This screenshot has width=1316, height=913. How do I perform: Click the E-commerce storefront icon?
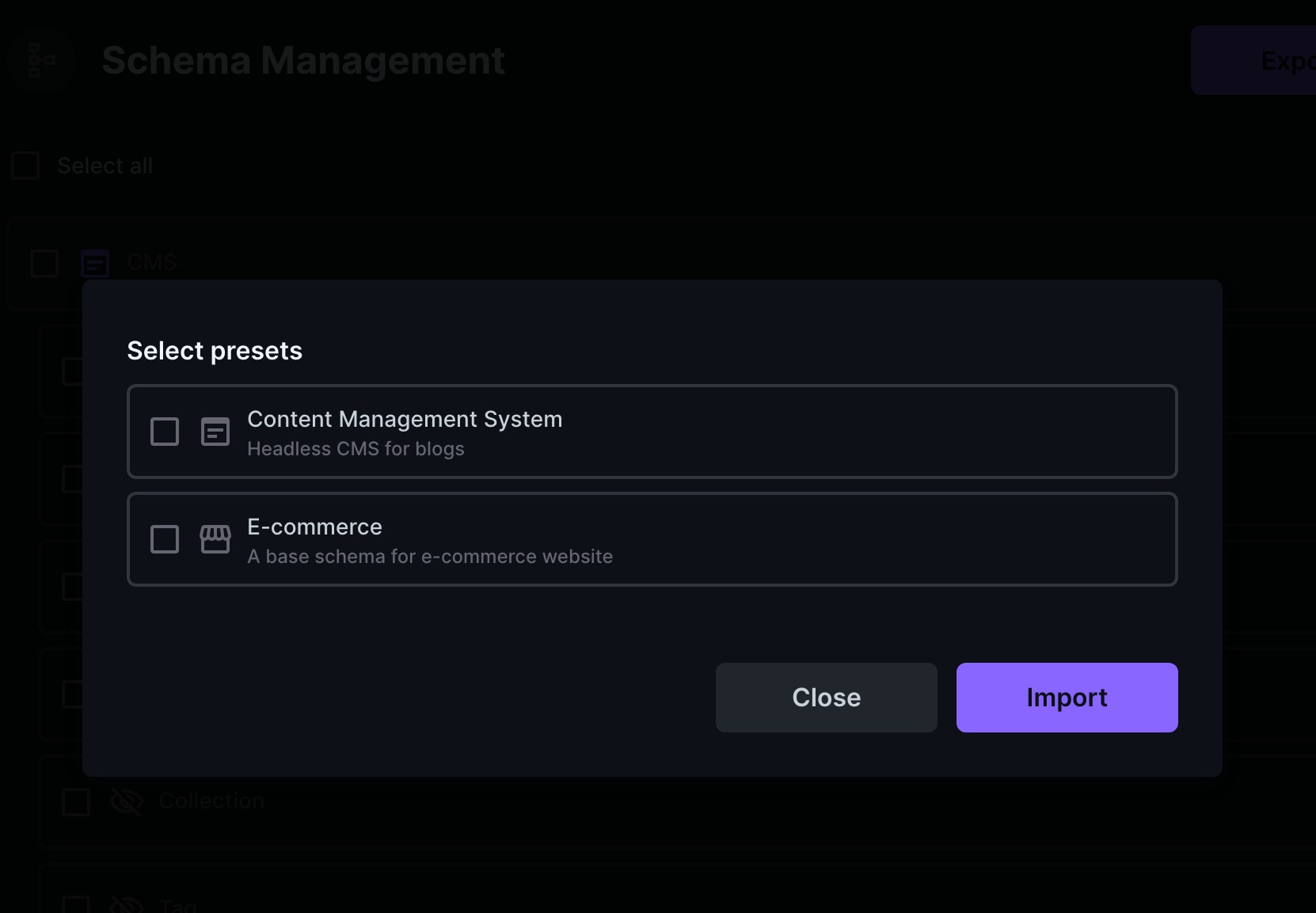point(215,539)
